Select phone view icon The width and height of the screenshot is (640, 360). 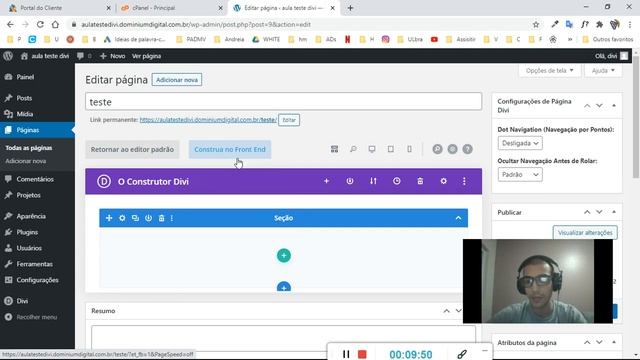(409, 149)
